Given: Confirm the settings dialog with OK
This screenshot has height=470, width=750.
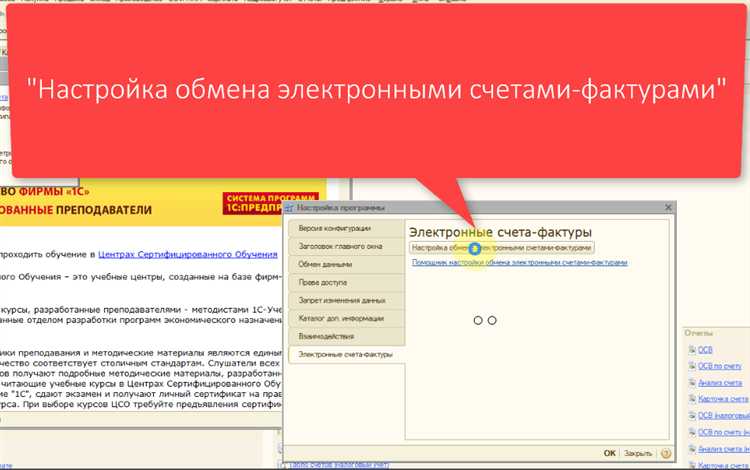Looking at the screenshot, I should [x=609, y=453].
